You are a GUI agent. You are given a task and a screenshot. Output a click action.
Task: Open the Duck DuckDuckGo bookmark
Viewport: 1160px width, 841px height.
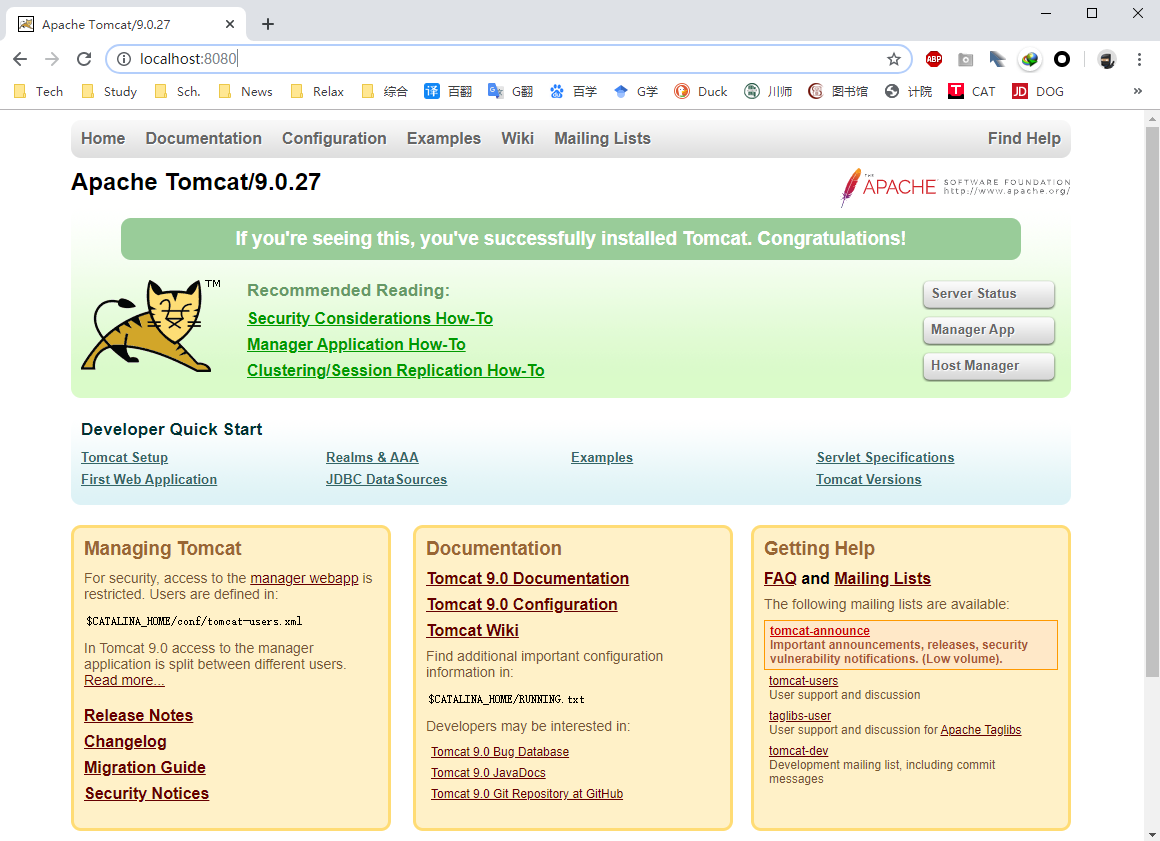point(701,92)
